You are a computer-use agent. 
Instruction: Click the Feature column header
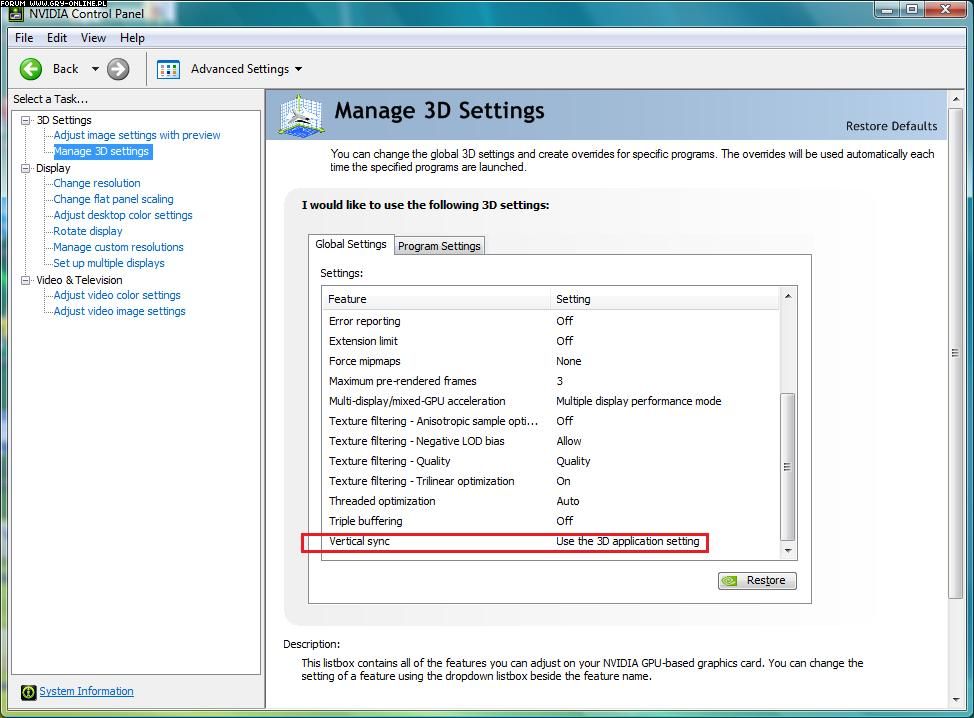[x=436, y=299]
